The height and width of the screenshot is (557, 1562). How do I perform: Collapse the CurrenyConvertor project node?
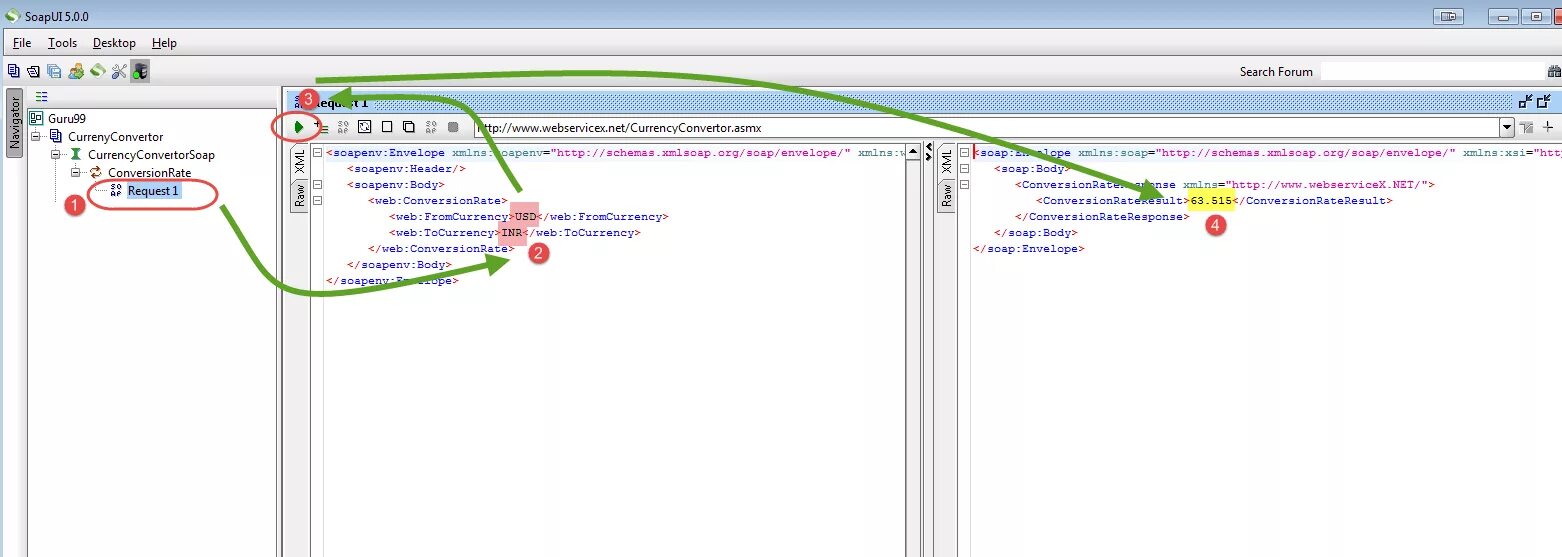point(36,136)
